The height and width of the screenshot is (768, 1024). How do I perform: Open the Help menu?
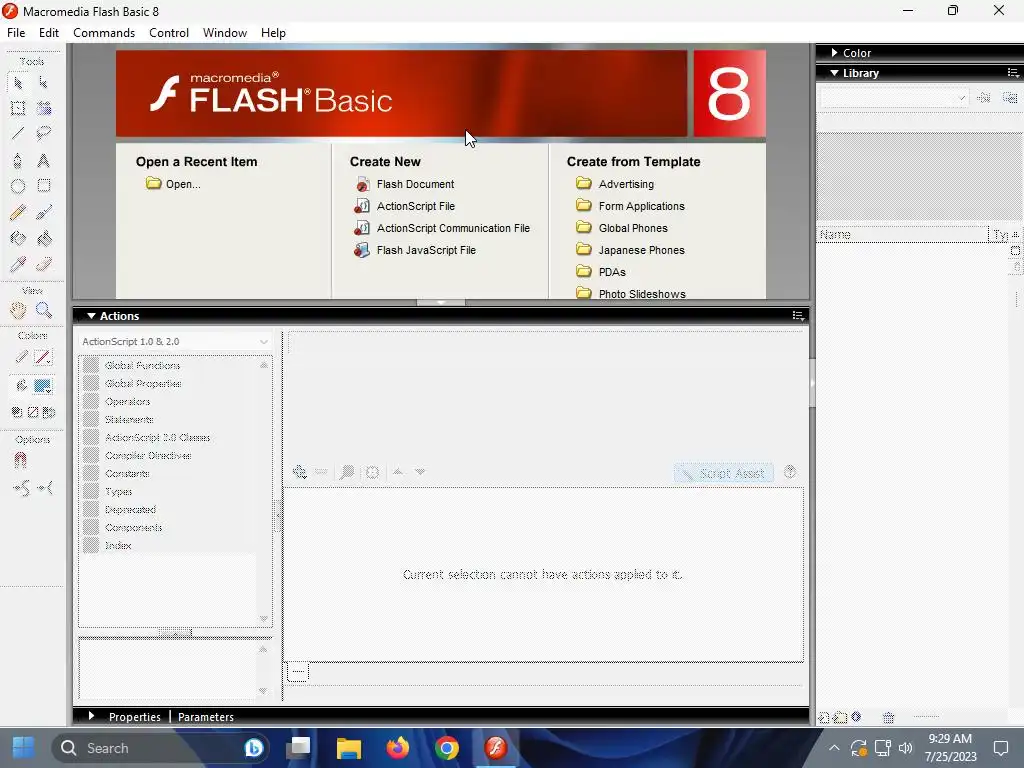273,33
